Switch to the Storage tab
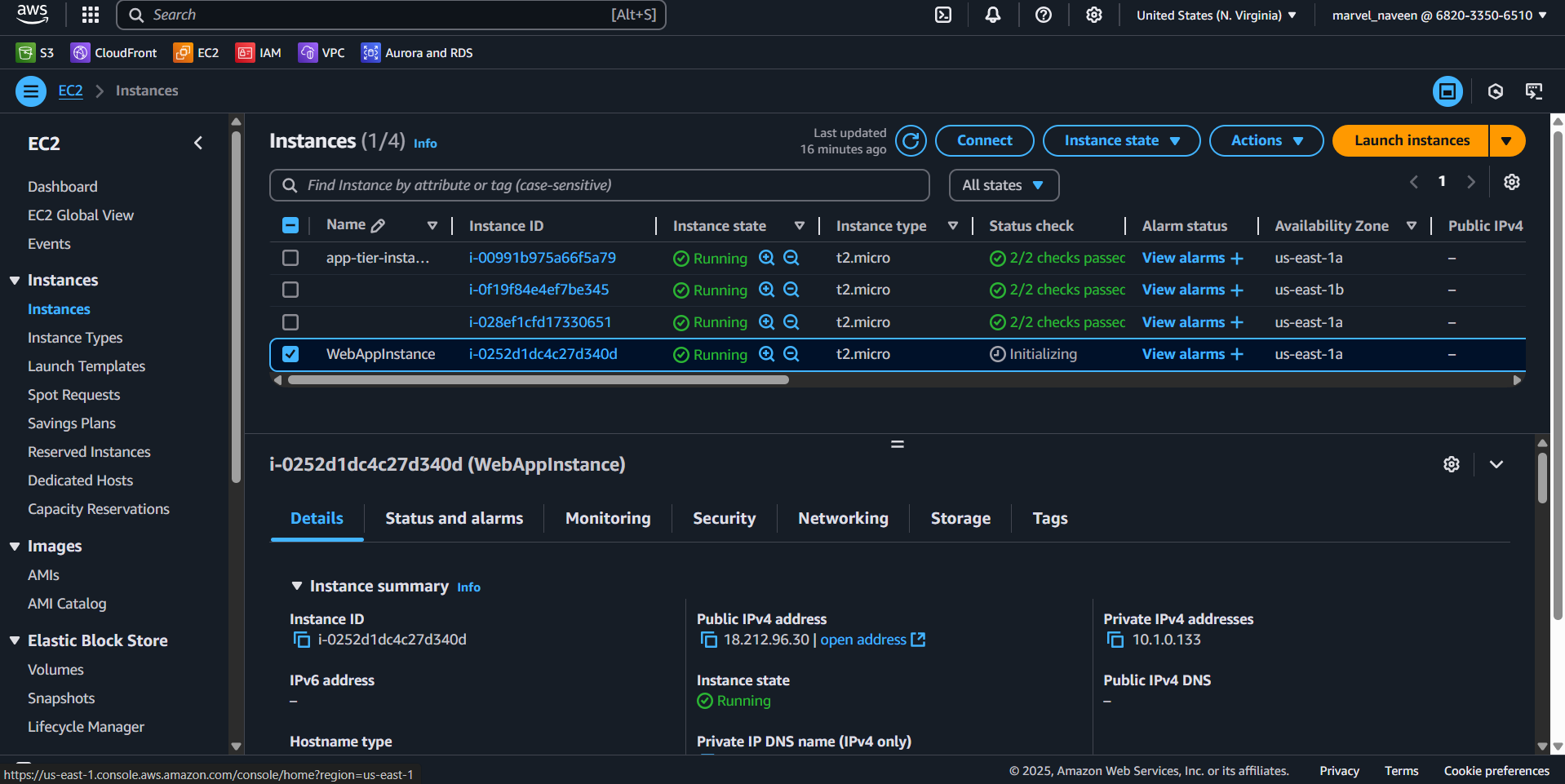 (x=960, y=518)
